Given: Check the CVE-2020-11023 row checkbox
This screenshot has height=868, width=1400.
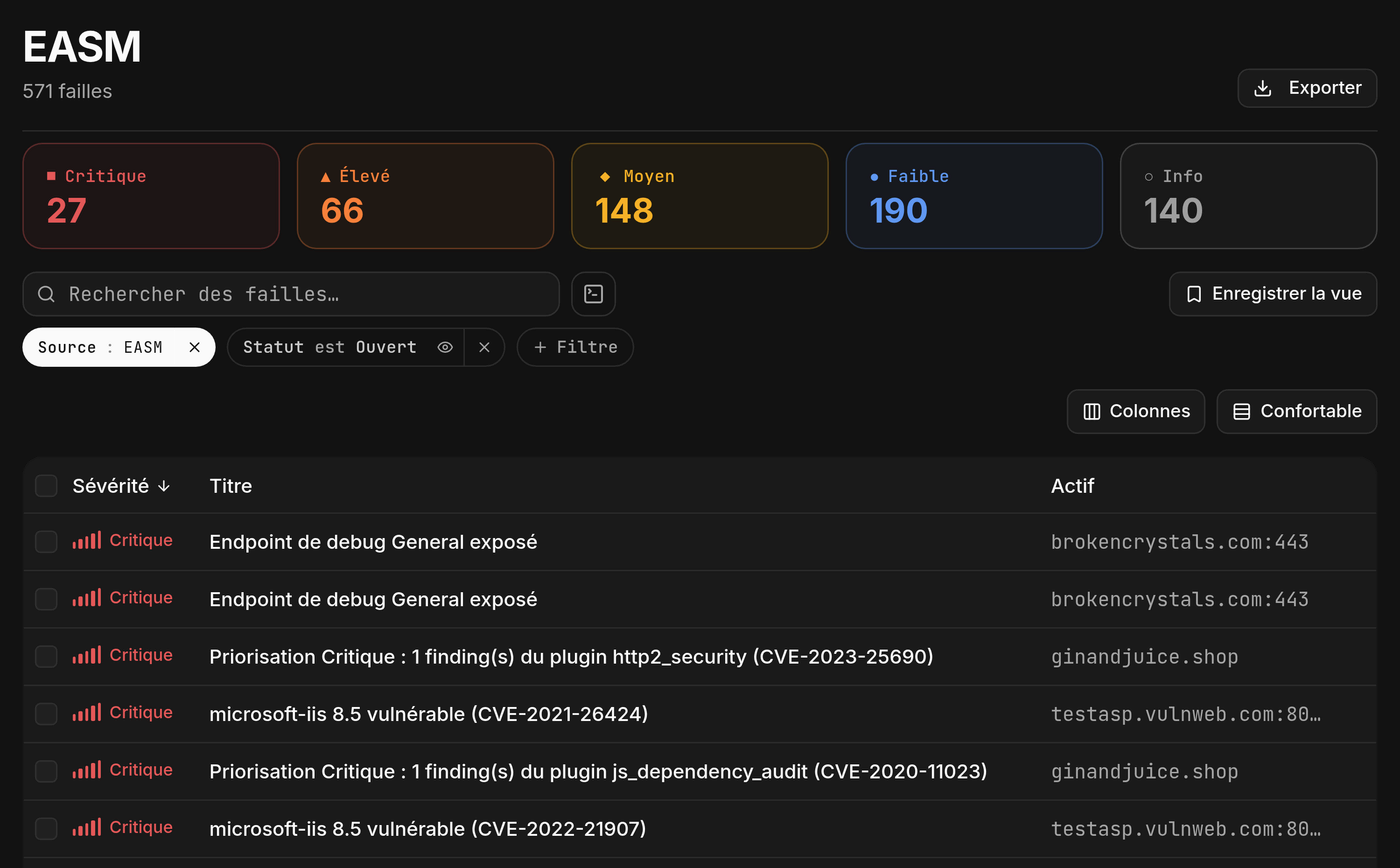Looking at the screenshot, I should coord(46,772).
